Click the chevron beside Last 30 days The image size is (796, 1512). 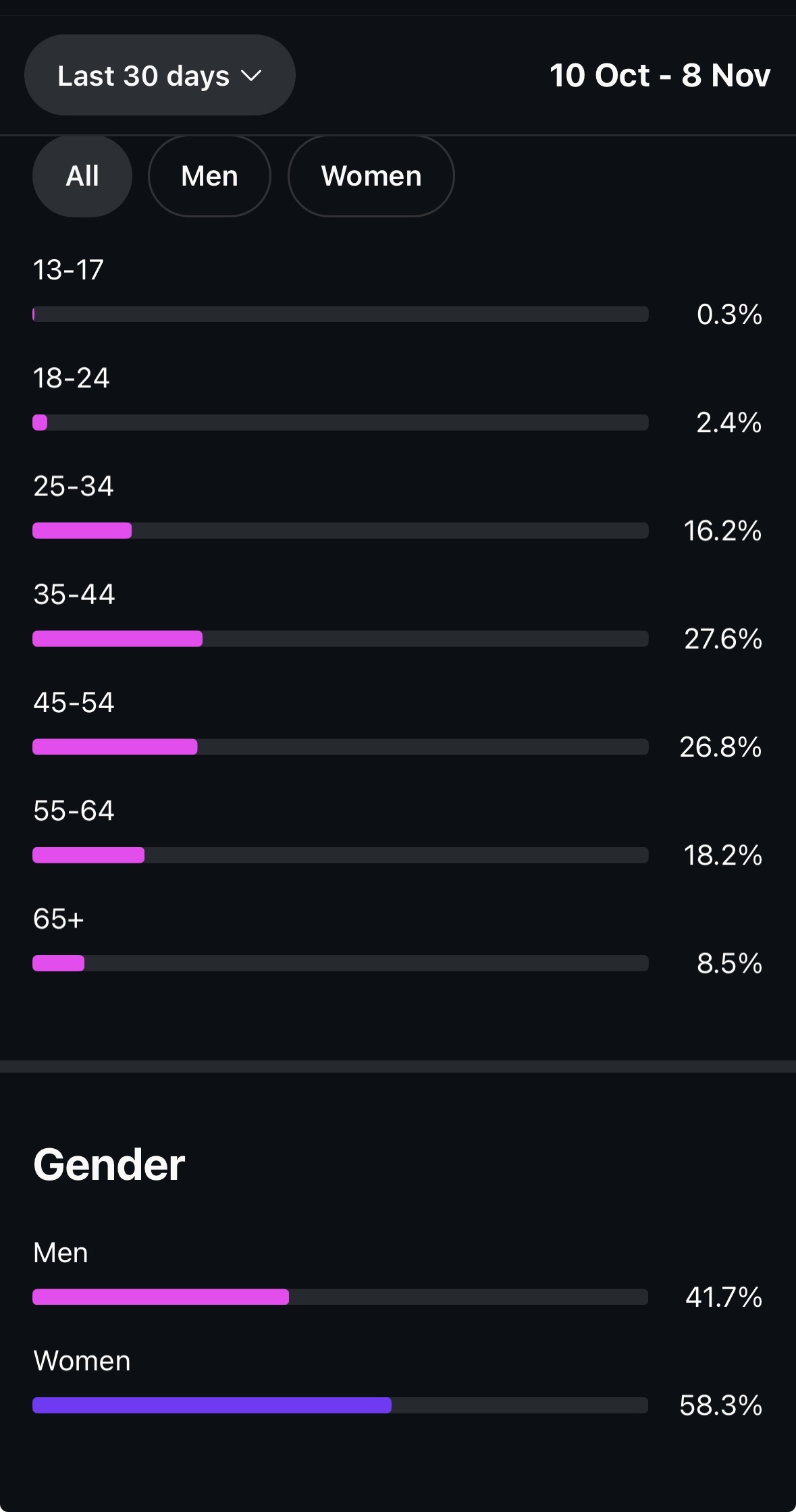251,76
